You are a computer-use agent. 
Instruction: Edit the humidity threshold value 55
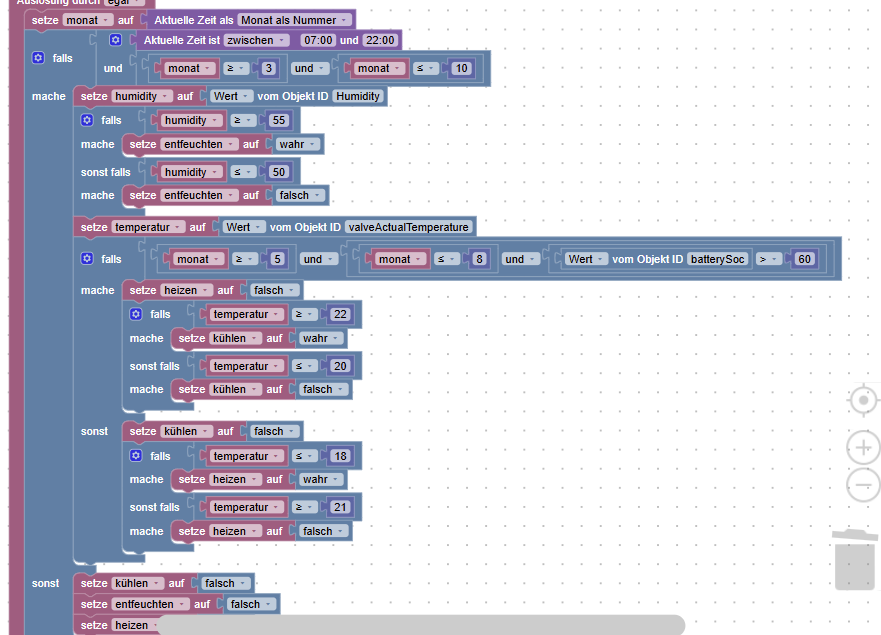point(279,120)
